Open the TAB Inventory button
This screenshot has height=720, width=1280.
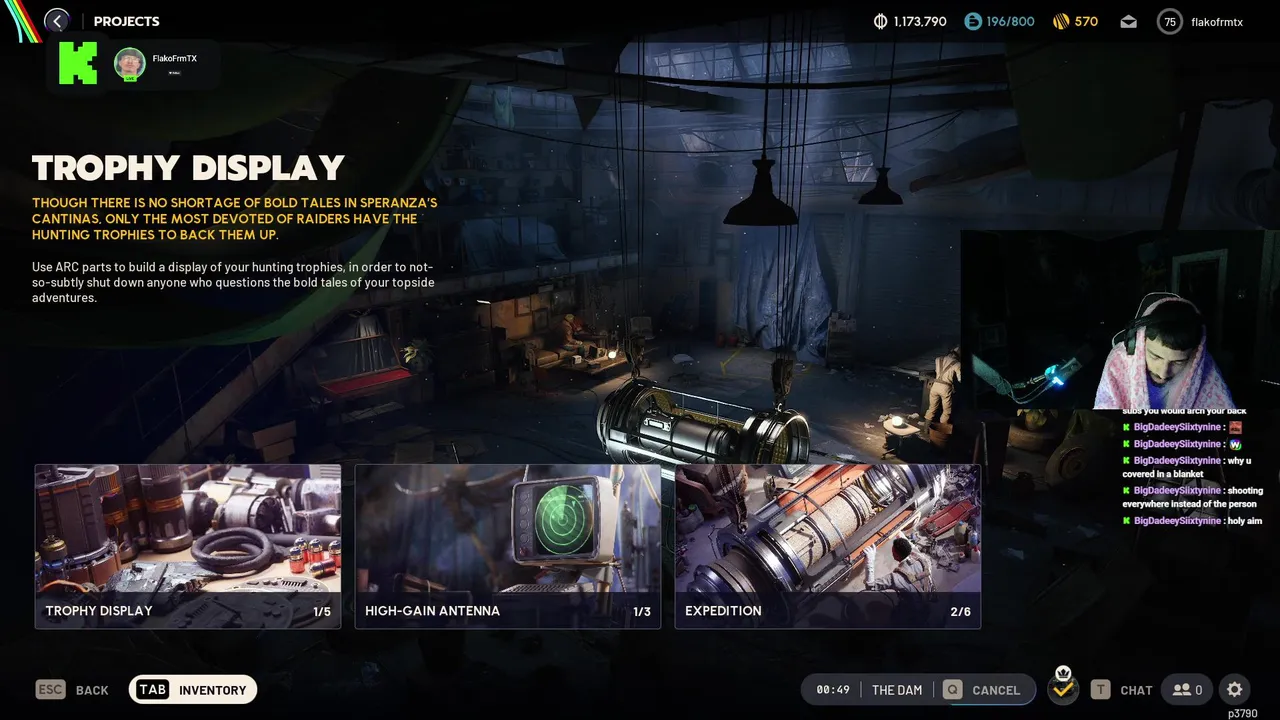point(193,690)
